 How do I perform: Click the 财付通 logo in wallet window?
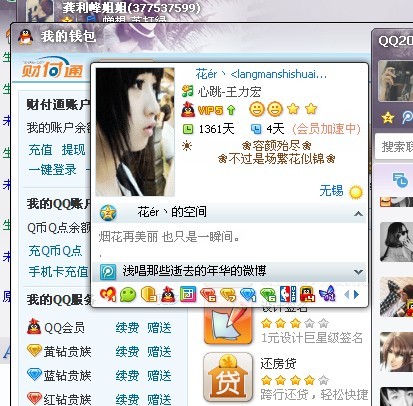[x=52, y=68]
